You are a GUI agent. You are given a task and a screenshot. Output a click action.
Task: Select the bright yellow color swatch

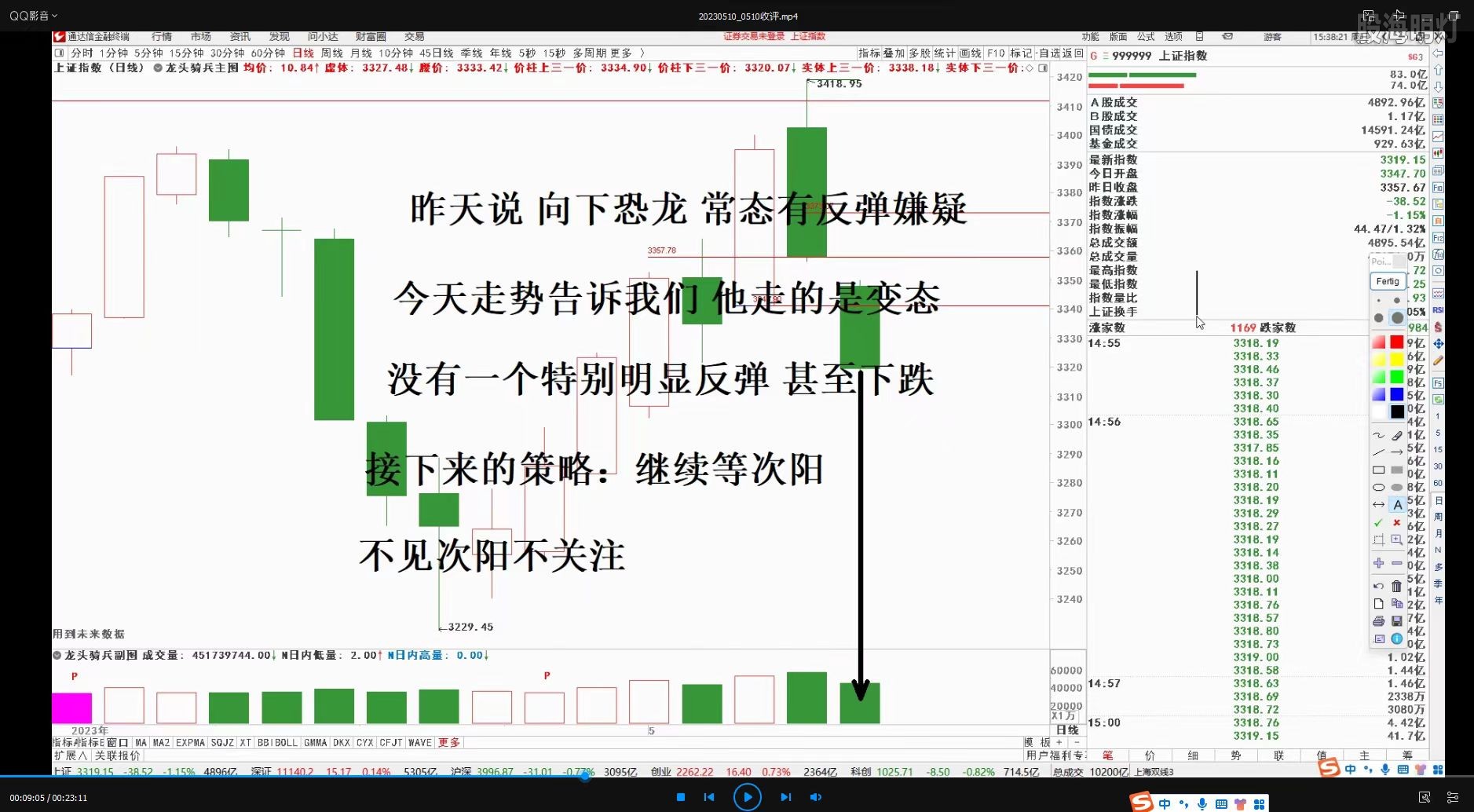(1397, 360)
